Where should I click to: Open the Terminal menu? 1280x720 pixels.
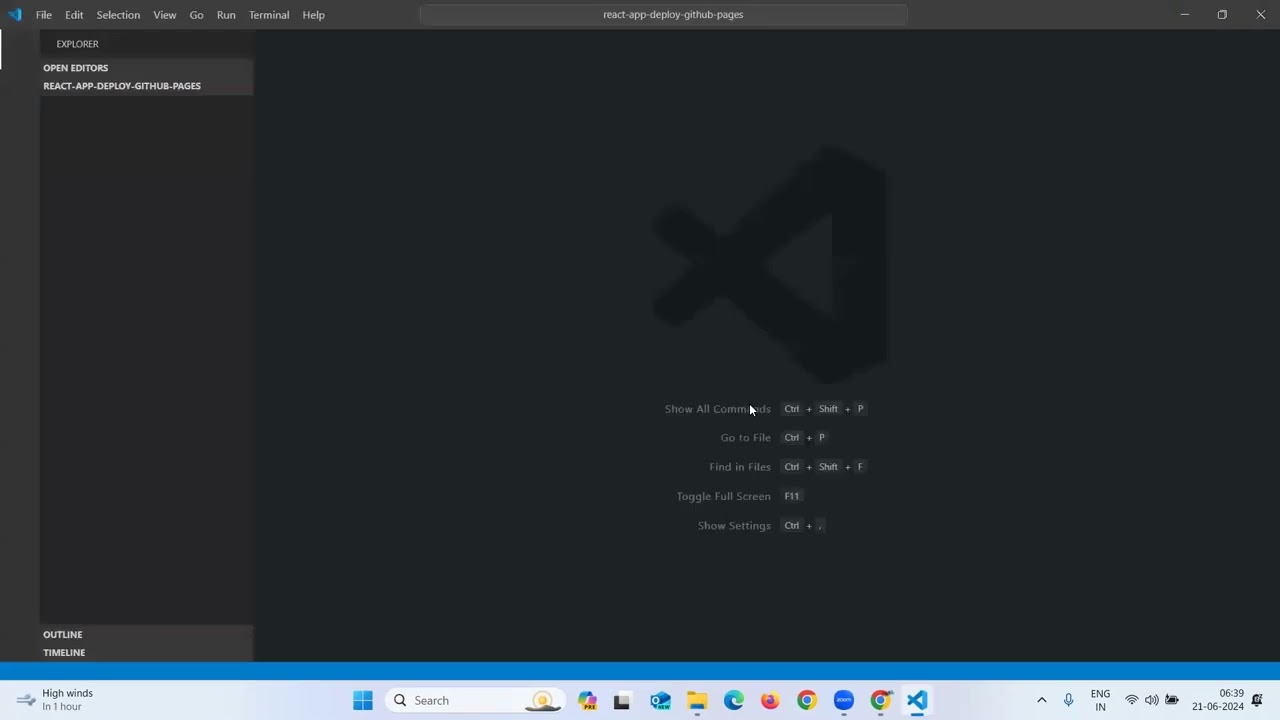(x=269, y=15)
